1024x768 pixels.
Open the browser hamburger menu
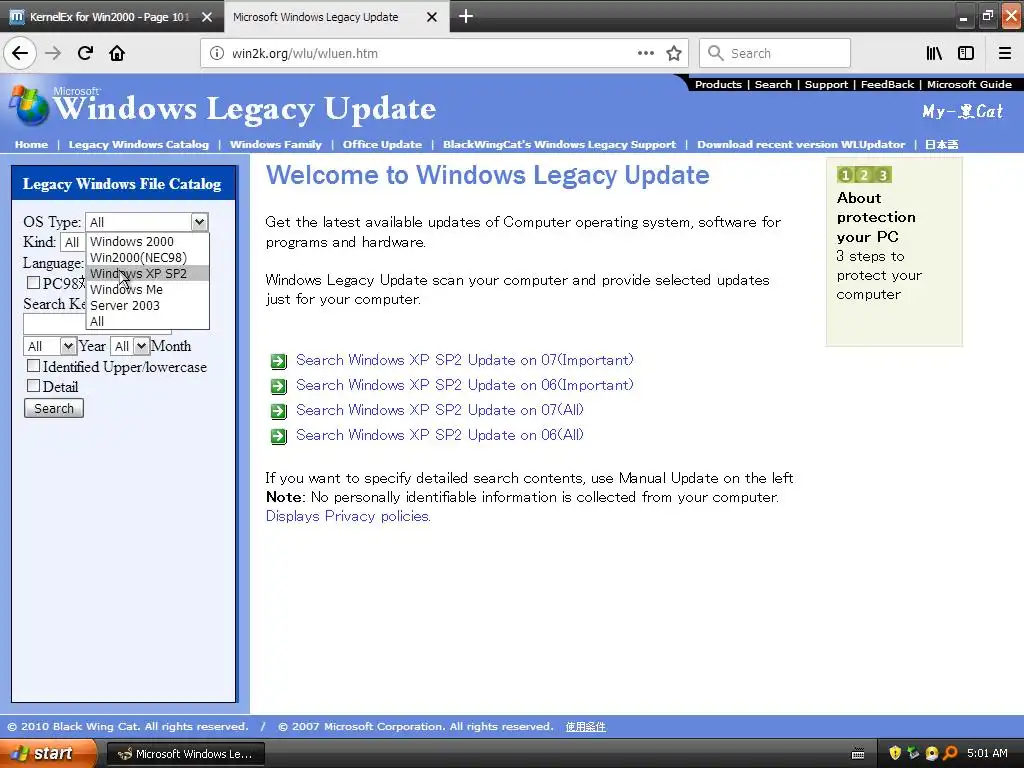[x=1005, y=53]
